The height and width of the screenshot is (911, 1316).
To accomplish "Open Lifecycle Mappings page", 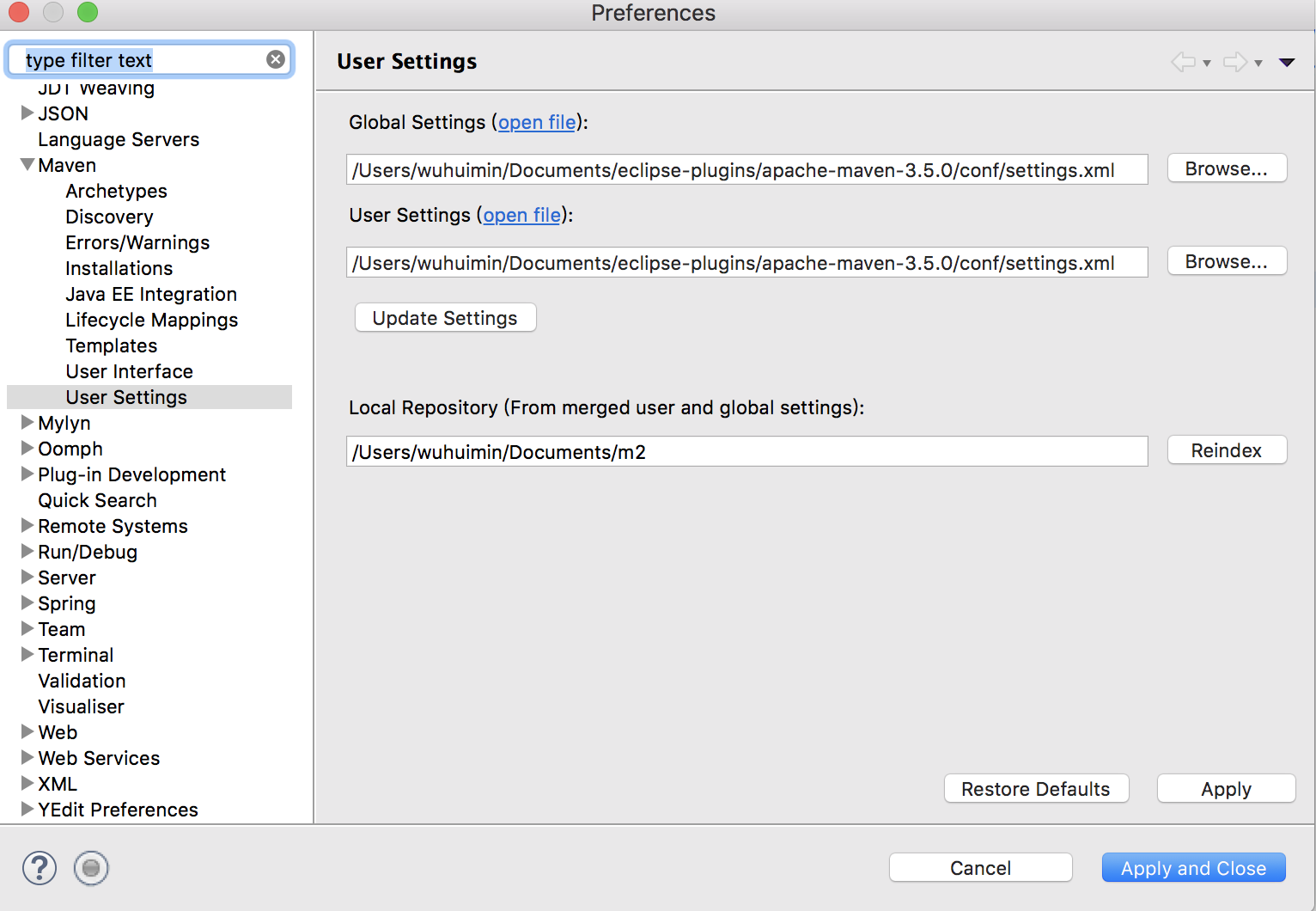I will point(152,320).
